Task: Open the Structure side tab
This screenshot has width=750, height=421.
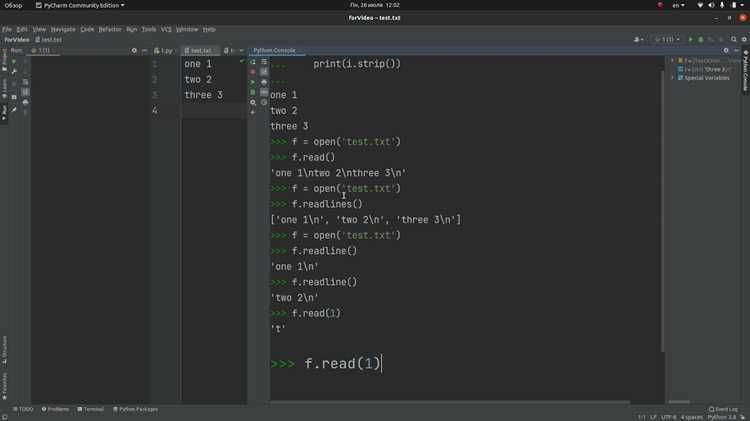Action: (x=4, y=350)
